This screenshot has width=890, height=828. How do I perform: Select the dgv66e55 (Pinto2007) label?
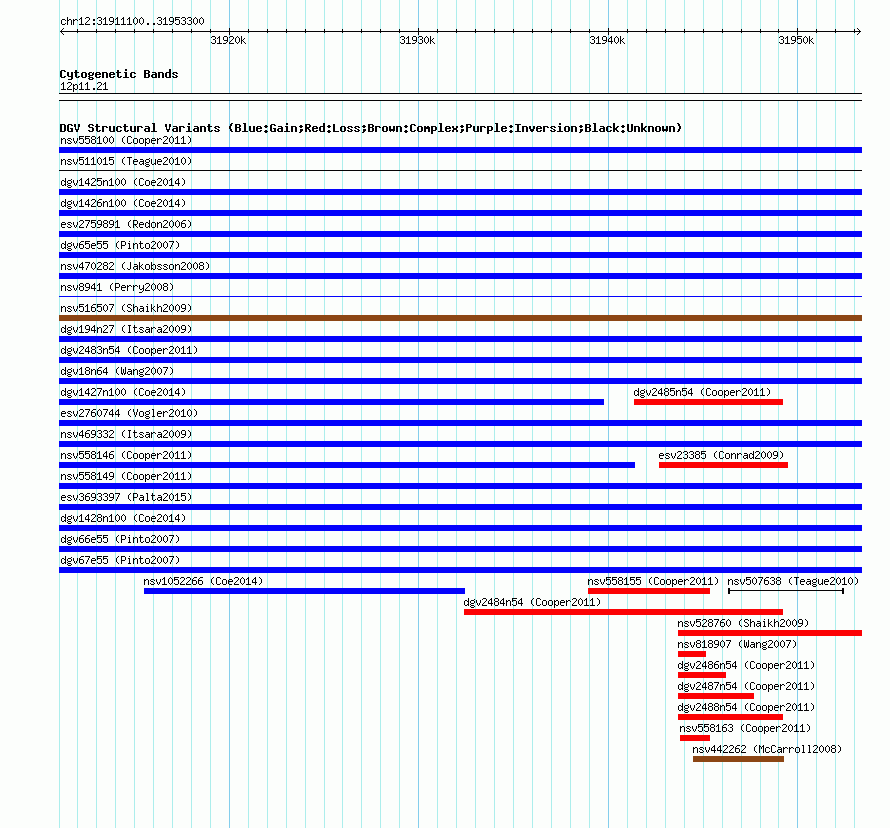pos(120,539)
